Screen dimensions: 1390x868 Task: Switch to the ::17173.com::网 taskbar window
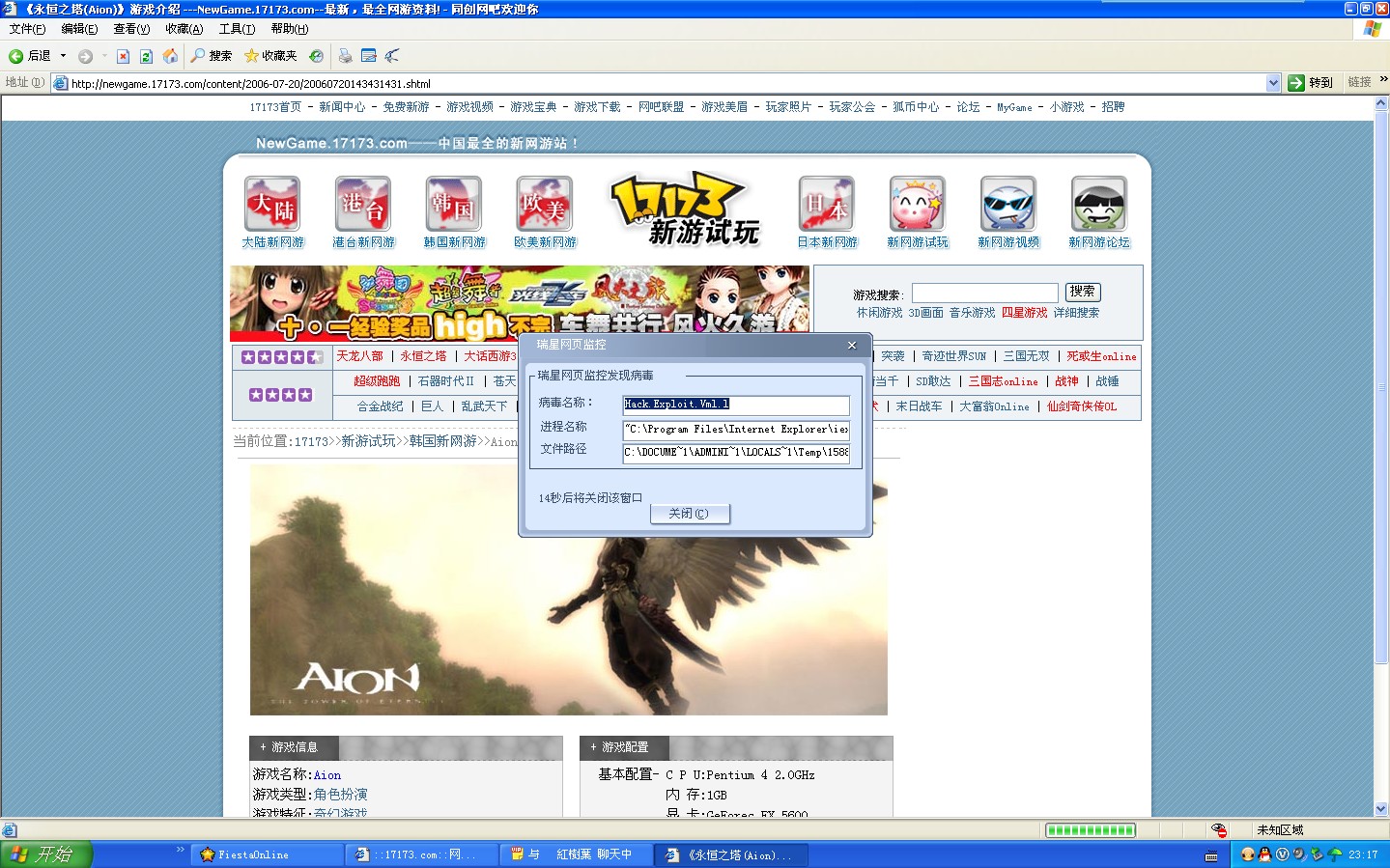pyautogui.click(x=424, y=854)
